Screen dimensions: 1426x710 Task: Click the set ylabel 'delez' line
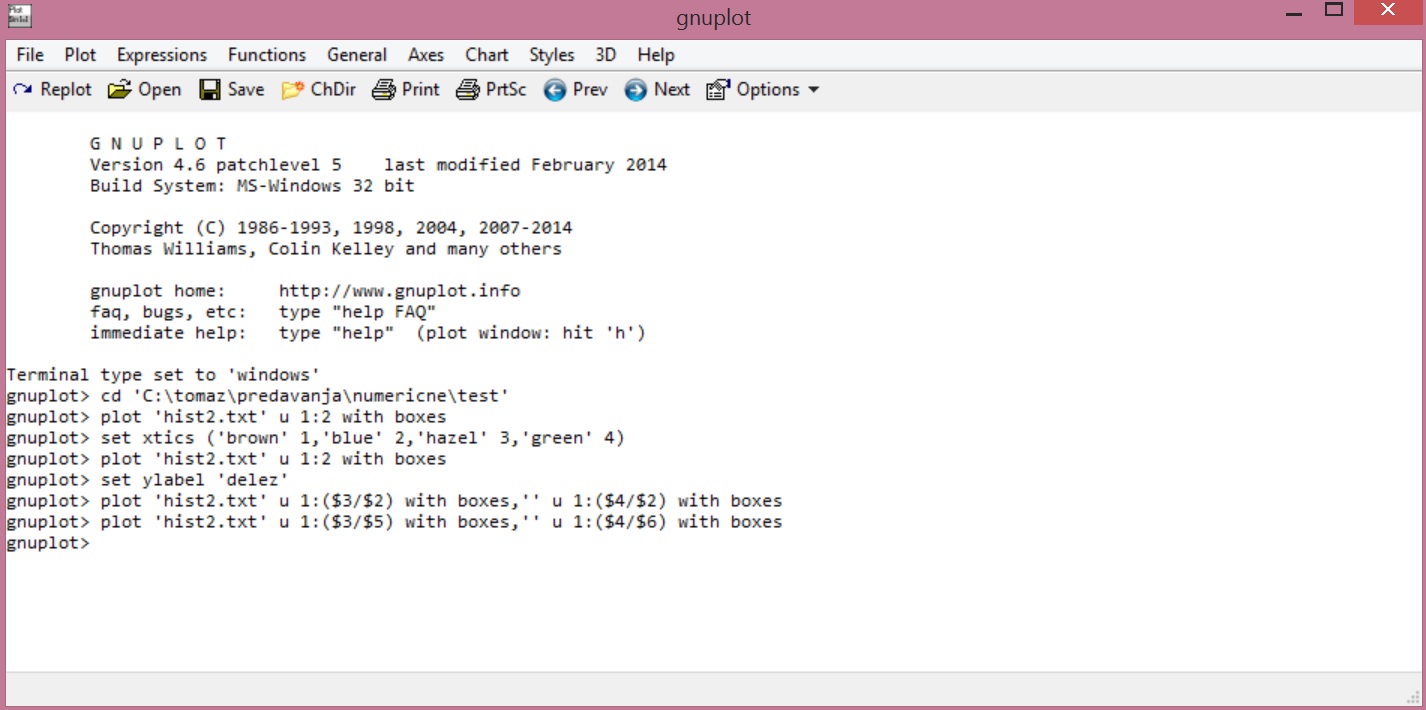(x=148, y=480)
